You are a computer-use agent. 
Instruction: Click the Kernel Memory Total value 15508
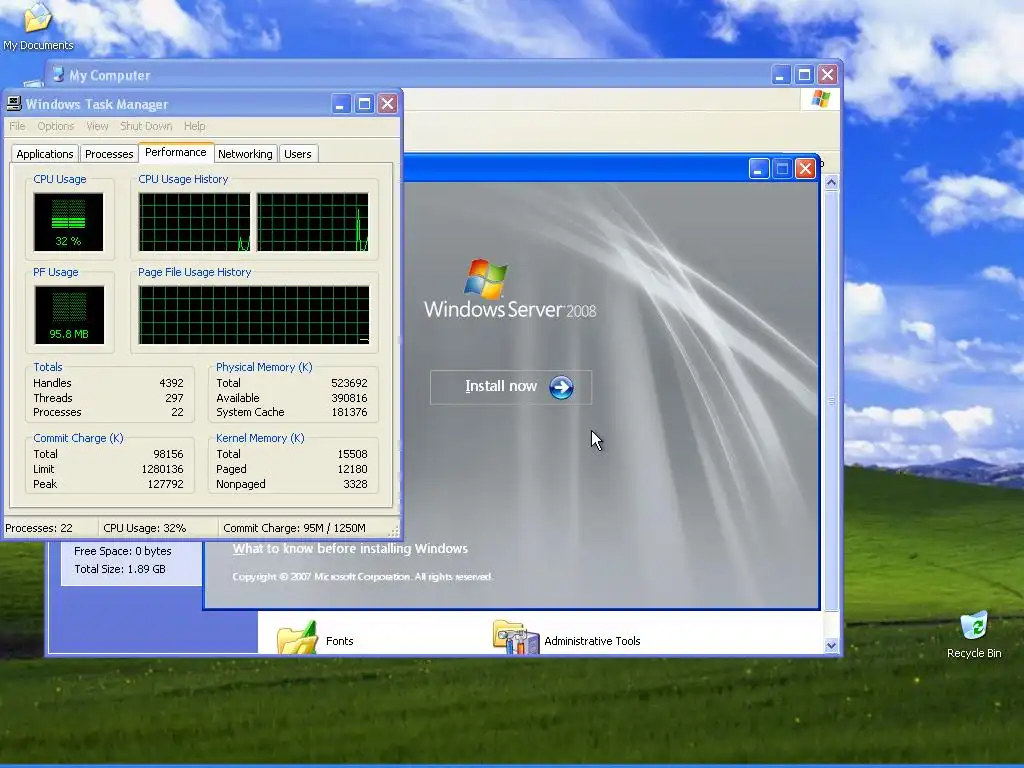tap(353, 454)
